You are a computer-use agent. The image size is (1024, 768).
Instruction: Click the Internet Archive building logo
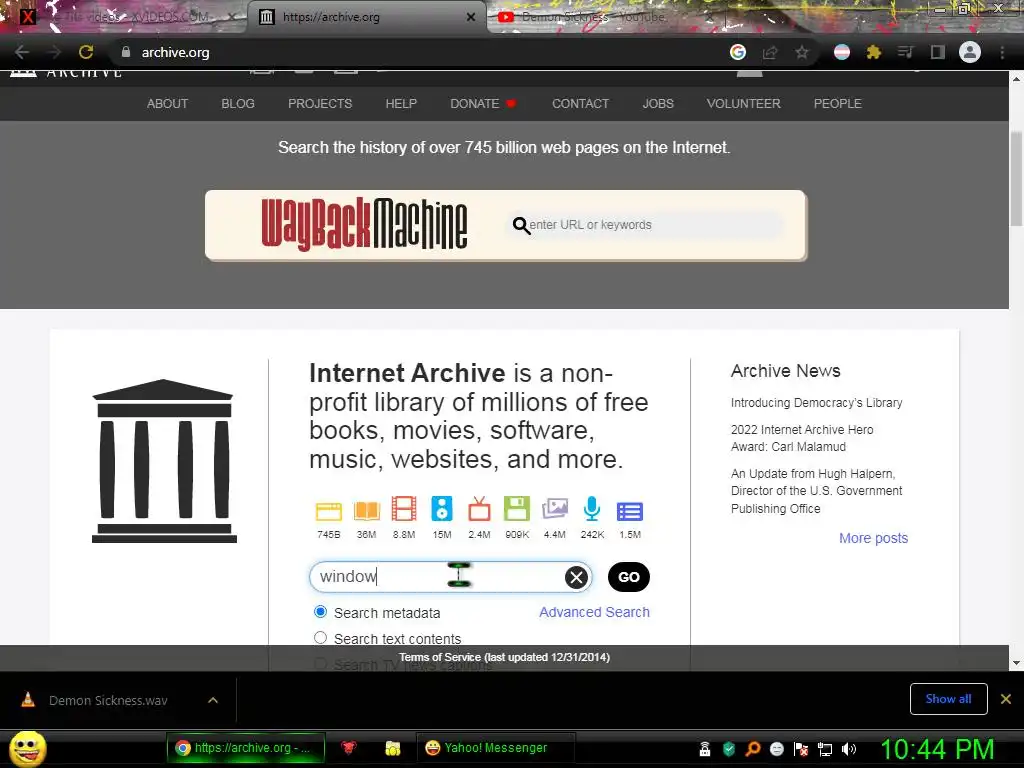click(x=164, y=461)
